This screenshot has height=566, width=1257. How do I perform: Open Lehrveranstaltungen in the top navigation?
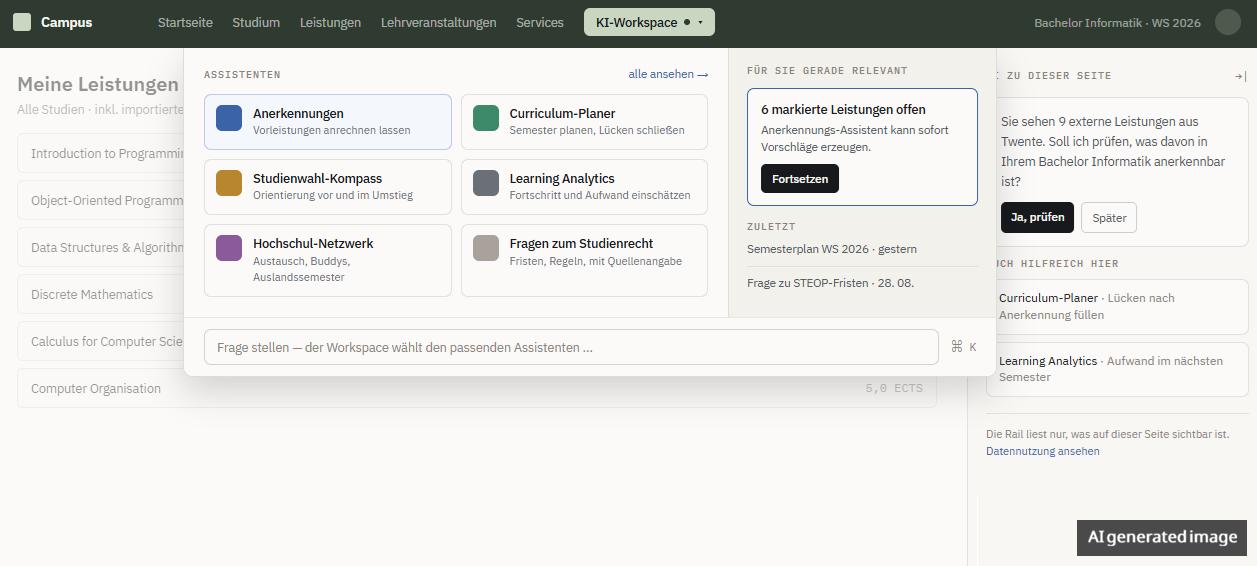click(438, 22)
